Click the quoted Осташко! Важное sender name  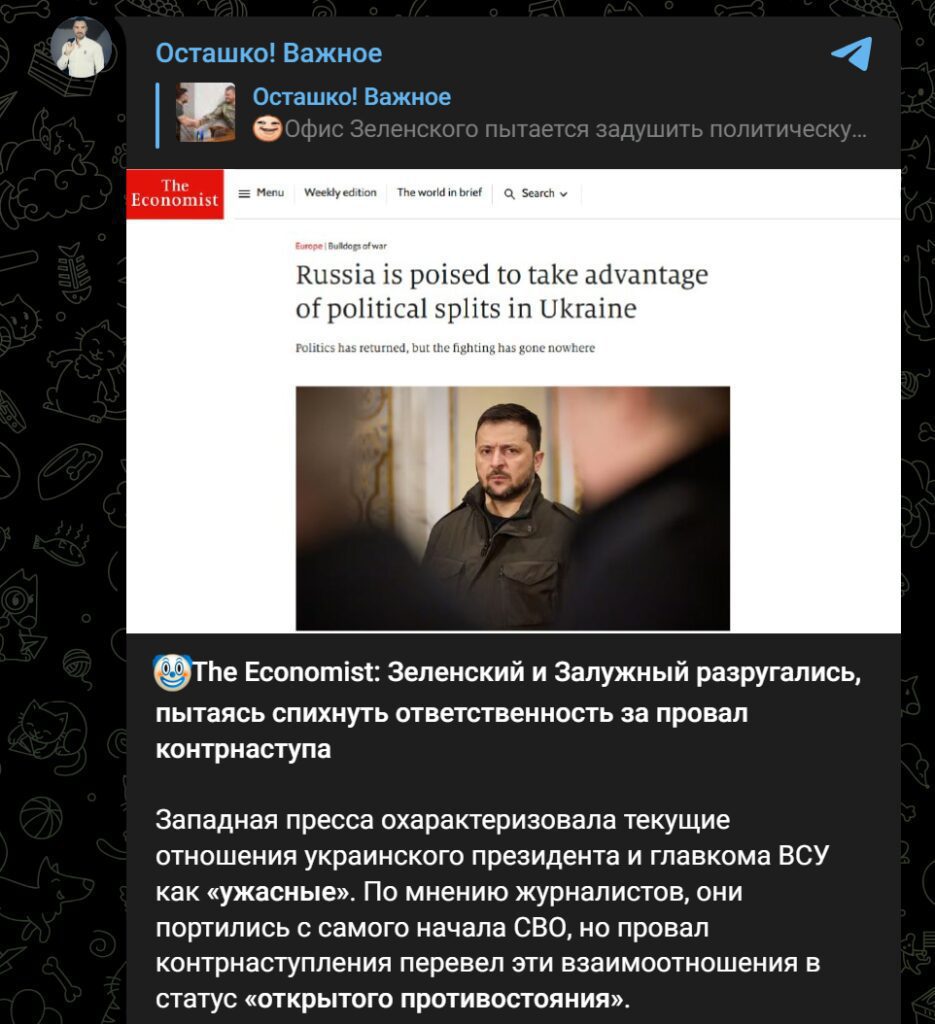[351, 97]
